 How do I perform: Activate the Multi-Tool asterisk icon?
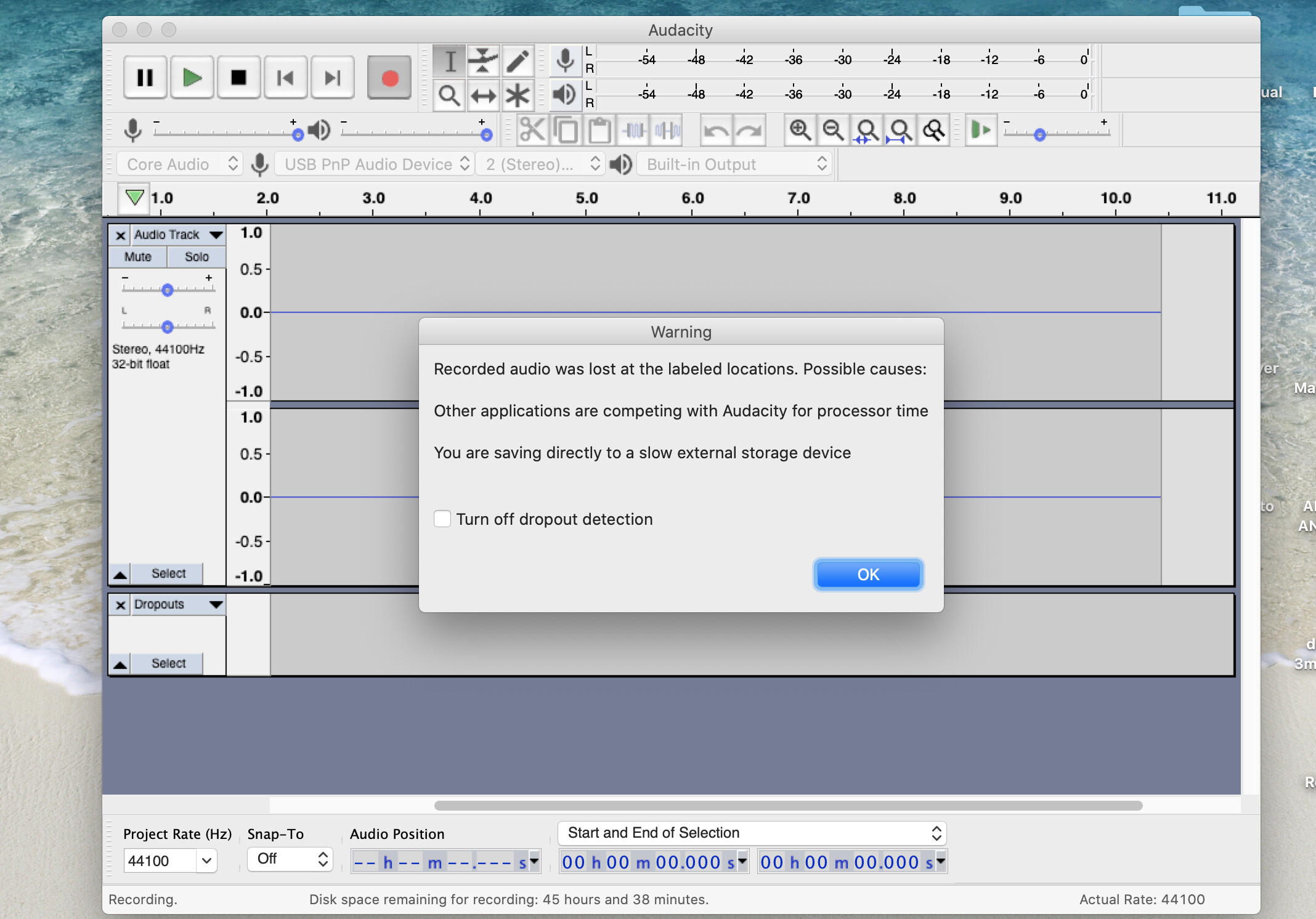click(518, 95)
